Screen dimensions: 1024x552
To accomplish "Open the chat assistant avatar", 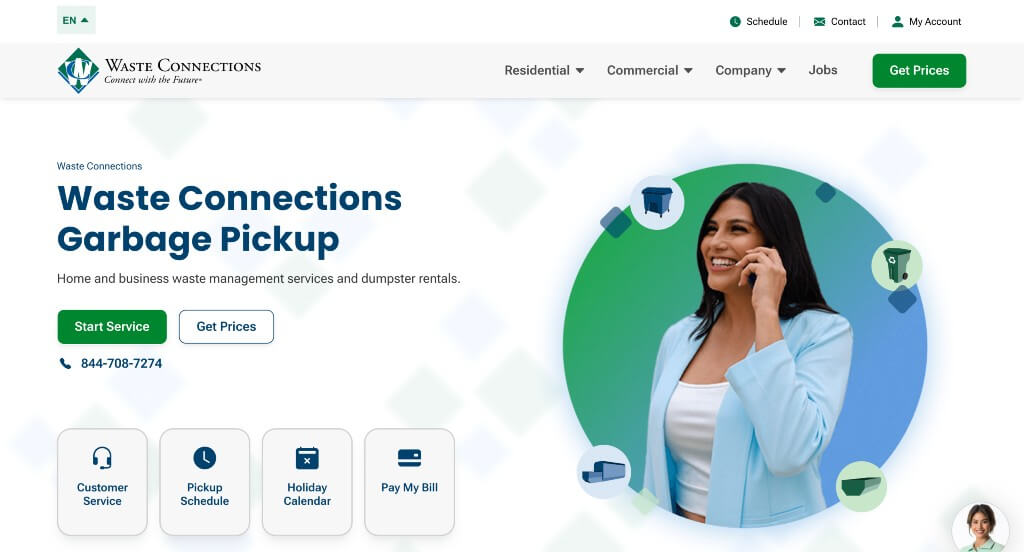I will pos(980,528).
